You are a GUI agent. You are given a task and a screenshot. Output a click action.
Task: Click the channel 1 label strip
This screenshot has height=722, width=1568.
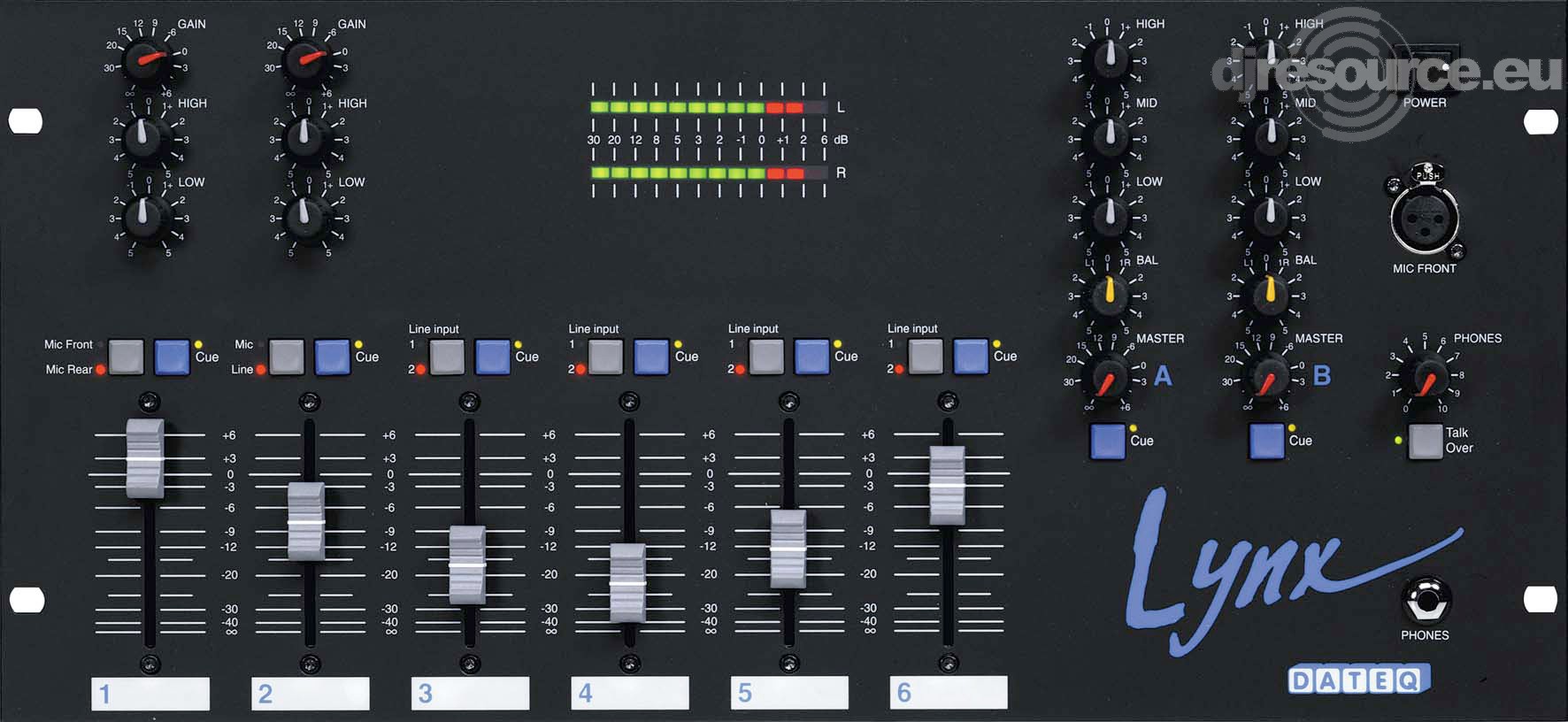click(x=150, y=694)
